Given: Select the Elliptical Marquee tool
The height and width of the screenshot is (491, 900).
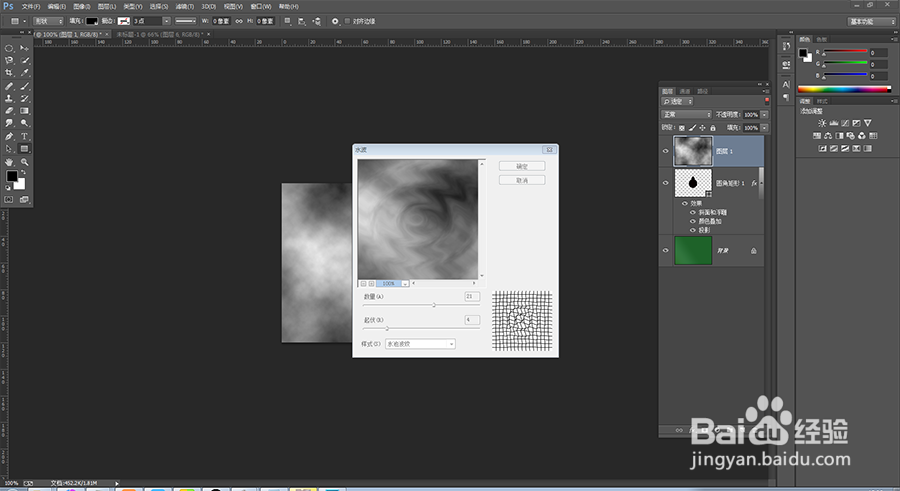Looking at the screenshot, I should [9, 48].
